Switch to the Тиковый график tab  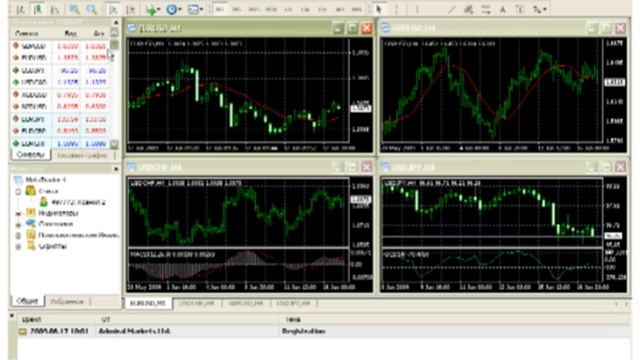[x=82, y=155]
